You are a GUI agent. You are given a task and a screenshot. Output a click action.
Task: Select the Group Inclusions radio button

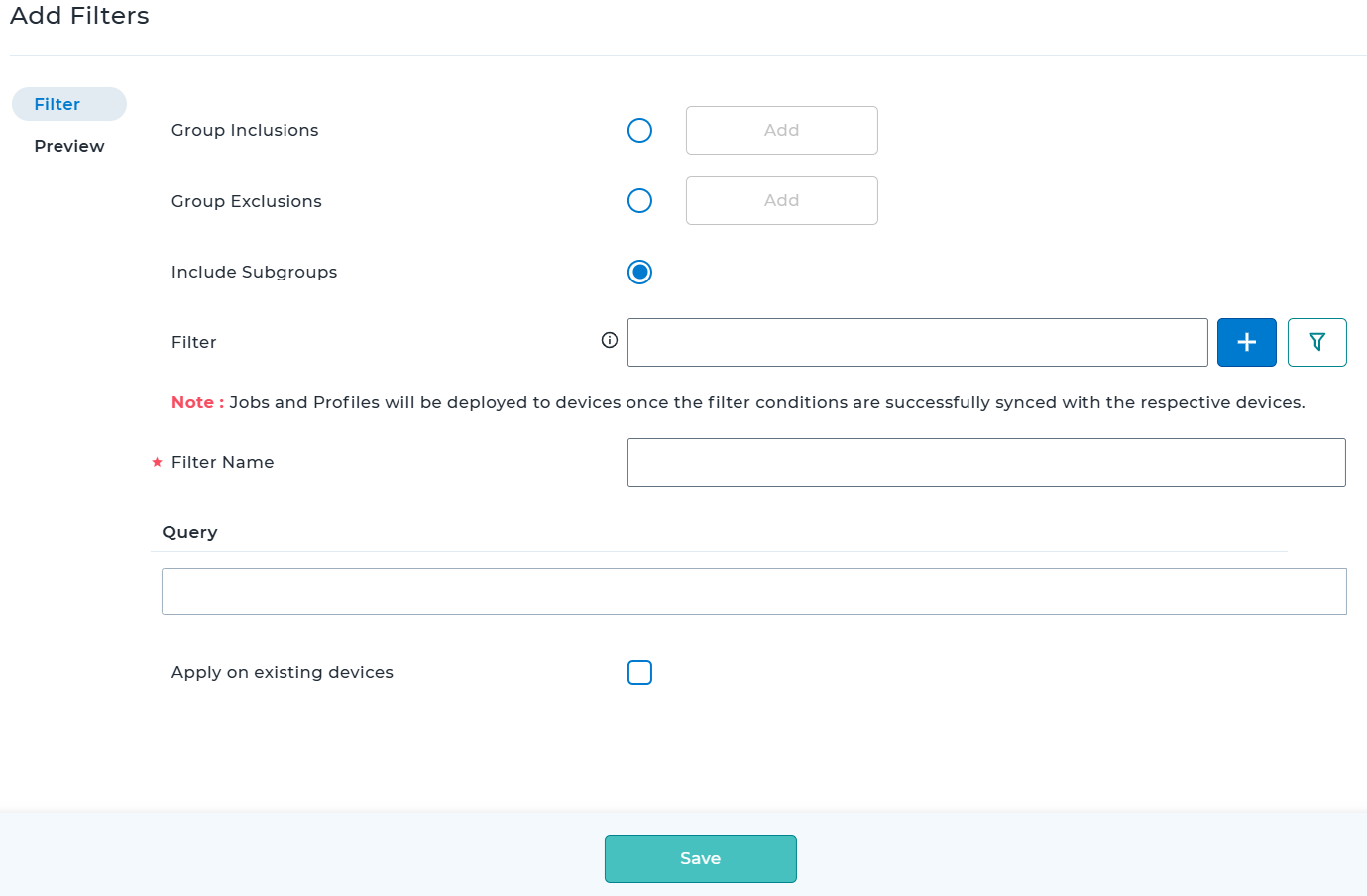639,130
